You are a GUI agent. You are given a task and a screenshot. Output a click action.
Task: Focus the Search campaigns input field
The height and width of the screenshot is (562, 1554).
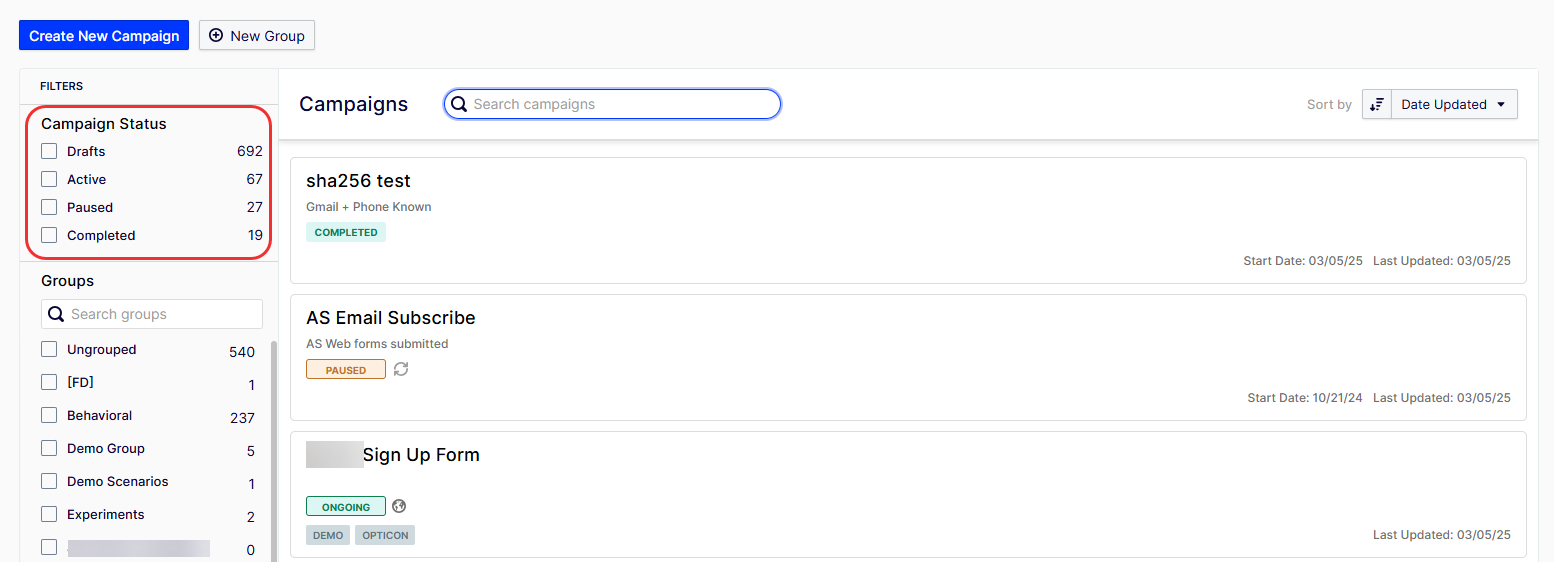[x=620, y=104]
